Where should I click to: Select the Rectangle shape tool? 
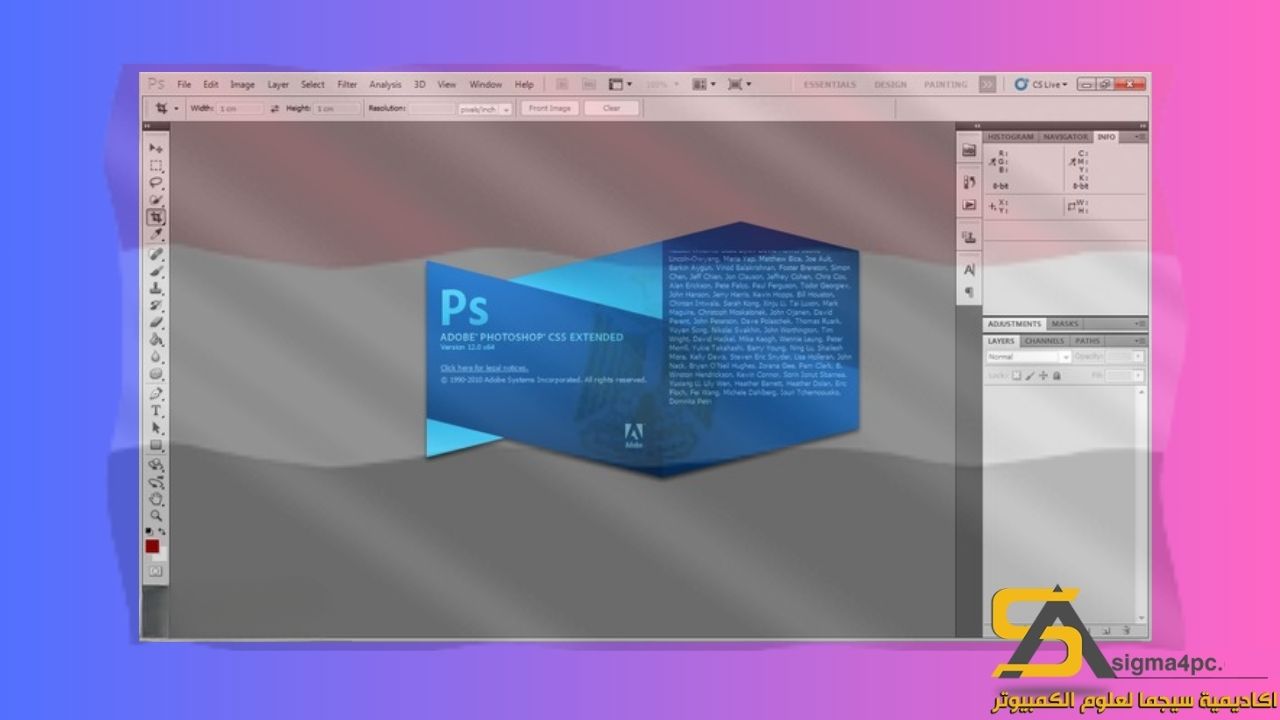pos(157,445)
